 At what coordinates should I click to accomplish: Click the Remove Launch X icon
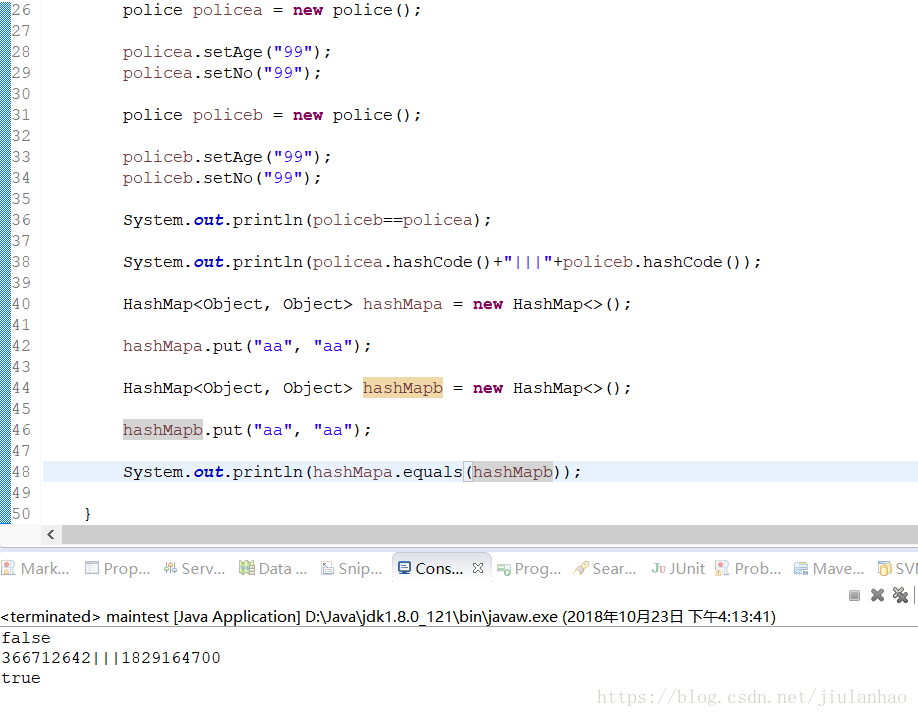point(877,595)
